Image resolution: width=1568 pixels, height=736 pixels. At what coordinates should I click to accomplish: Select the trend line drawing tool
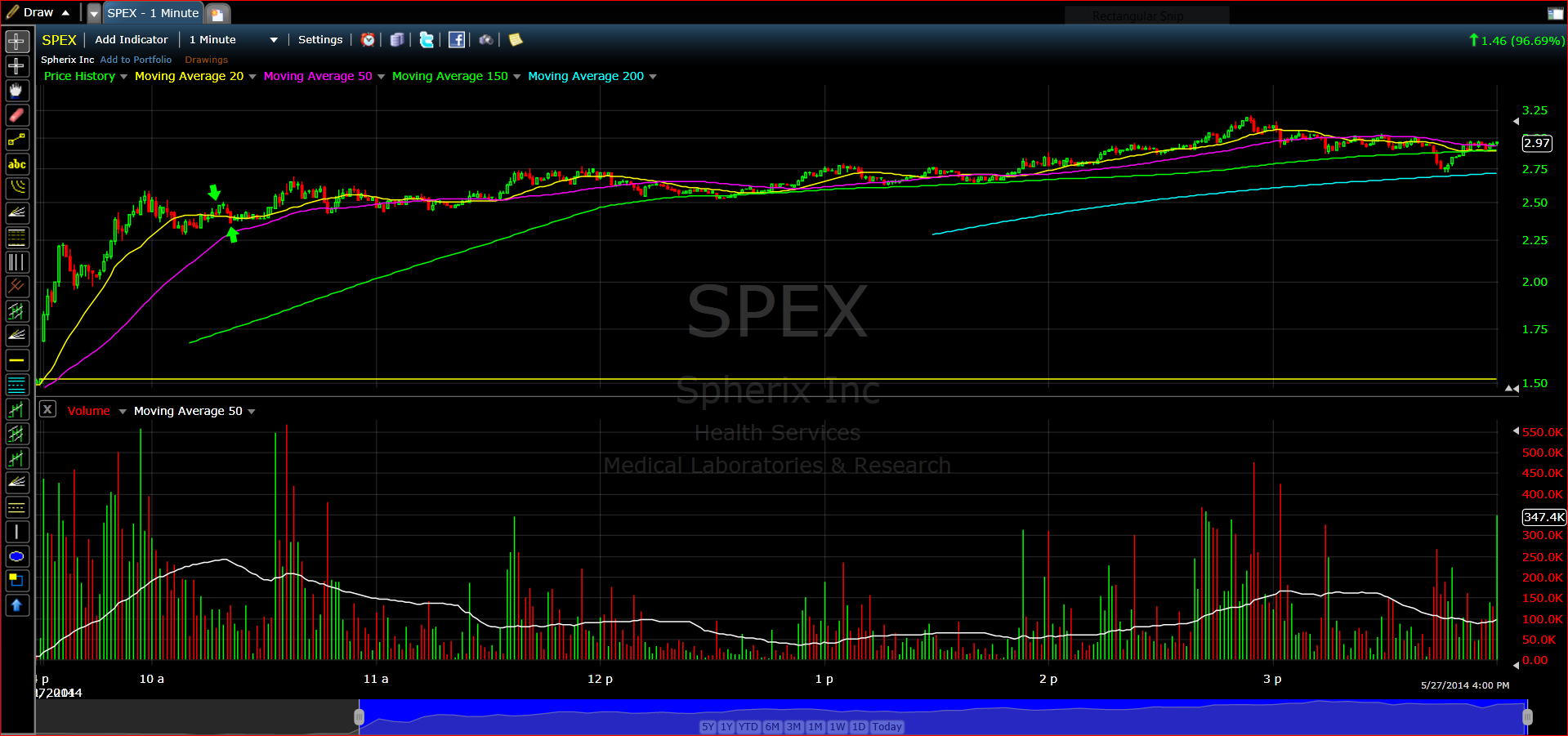click(x=16, y=140)
